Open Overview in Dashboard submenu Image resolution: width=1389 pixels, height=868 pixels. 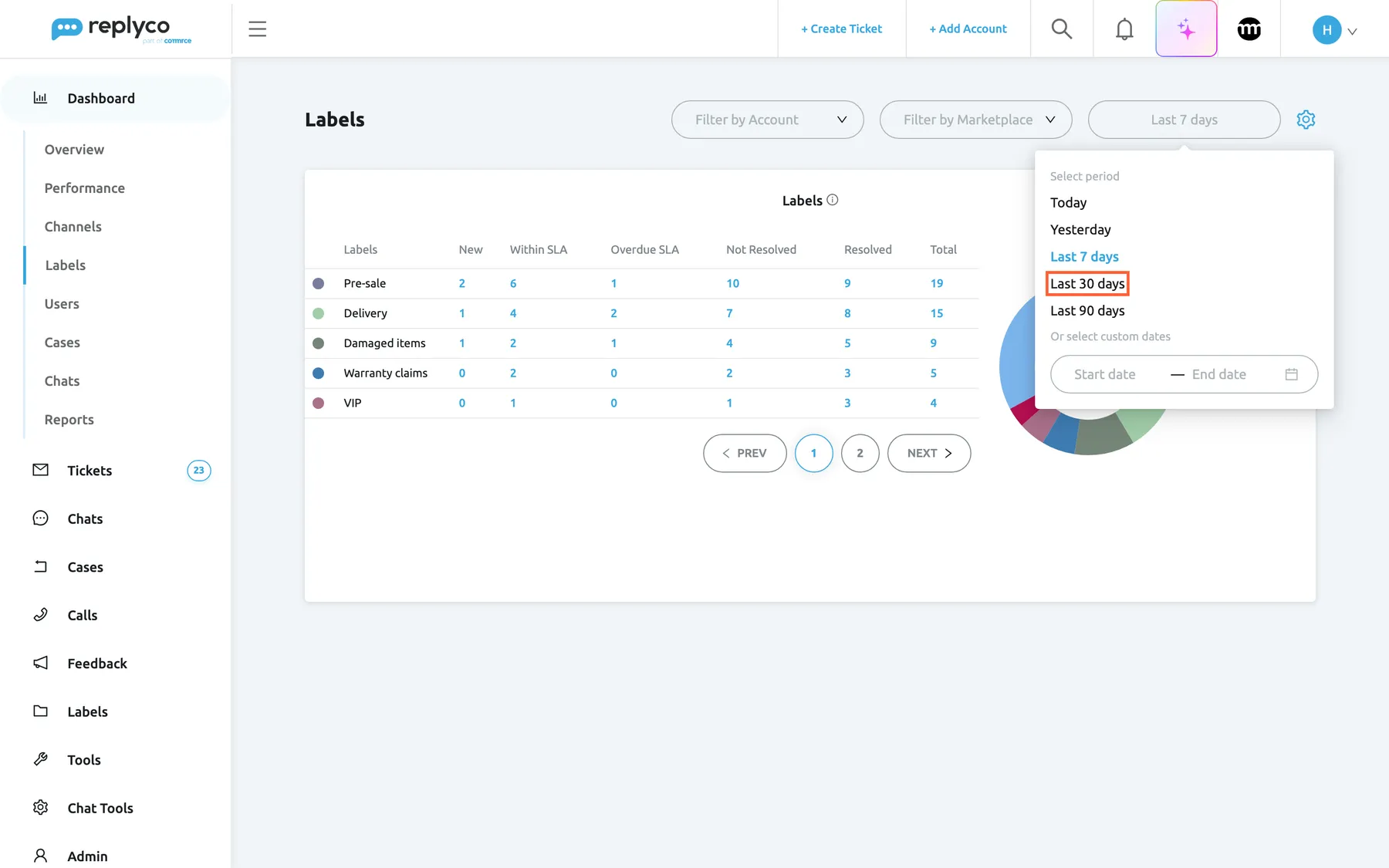tap(74, 150)
